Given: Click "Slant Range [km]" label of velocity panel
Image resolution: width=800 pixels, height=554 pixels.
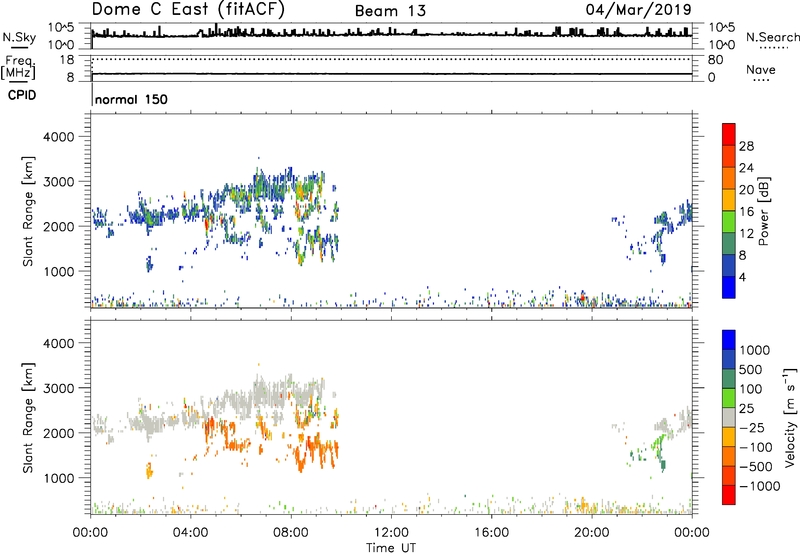Looking at the screenshot, I should (x=29, y=418).
